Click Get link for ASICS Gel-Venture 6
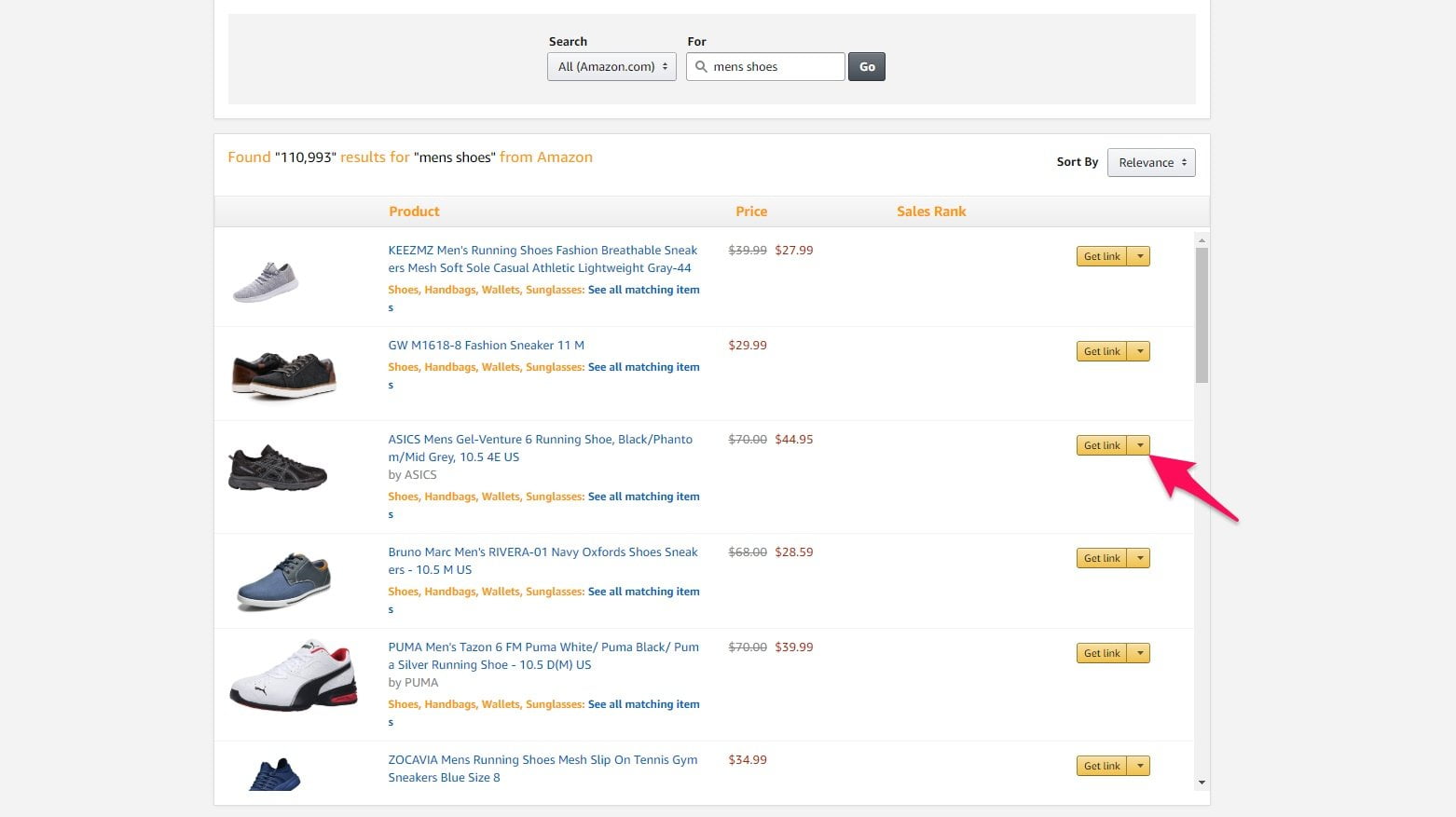Screen dimensions: 1456x817 point(1102,445)
